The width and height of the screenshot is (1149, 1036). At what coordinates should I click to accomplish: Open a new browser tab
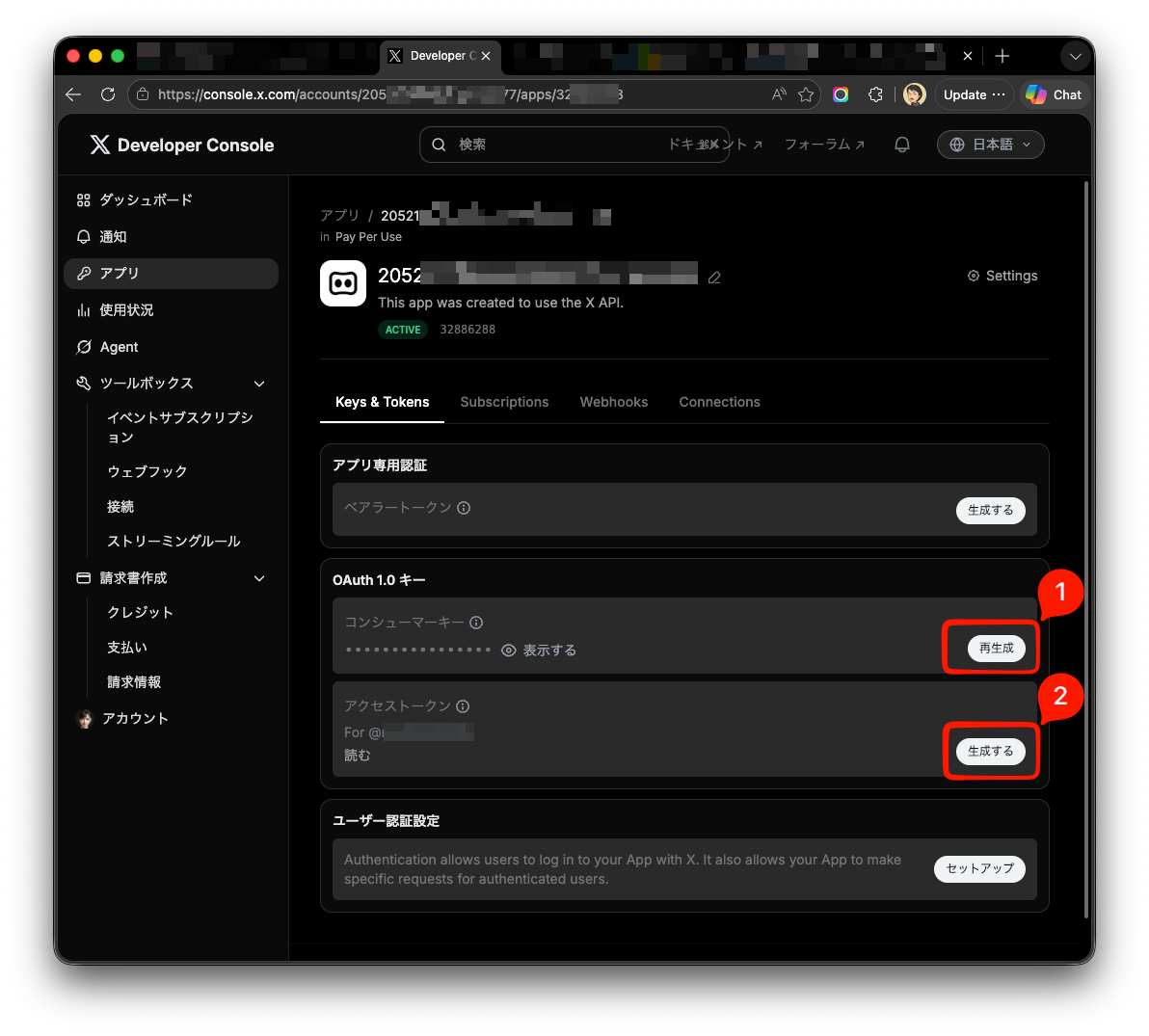[1002, 56]
